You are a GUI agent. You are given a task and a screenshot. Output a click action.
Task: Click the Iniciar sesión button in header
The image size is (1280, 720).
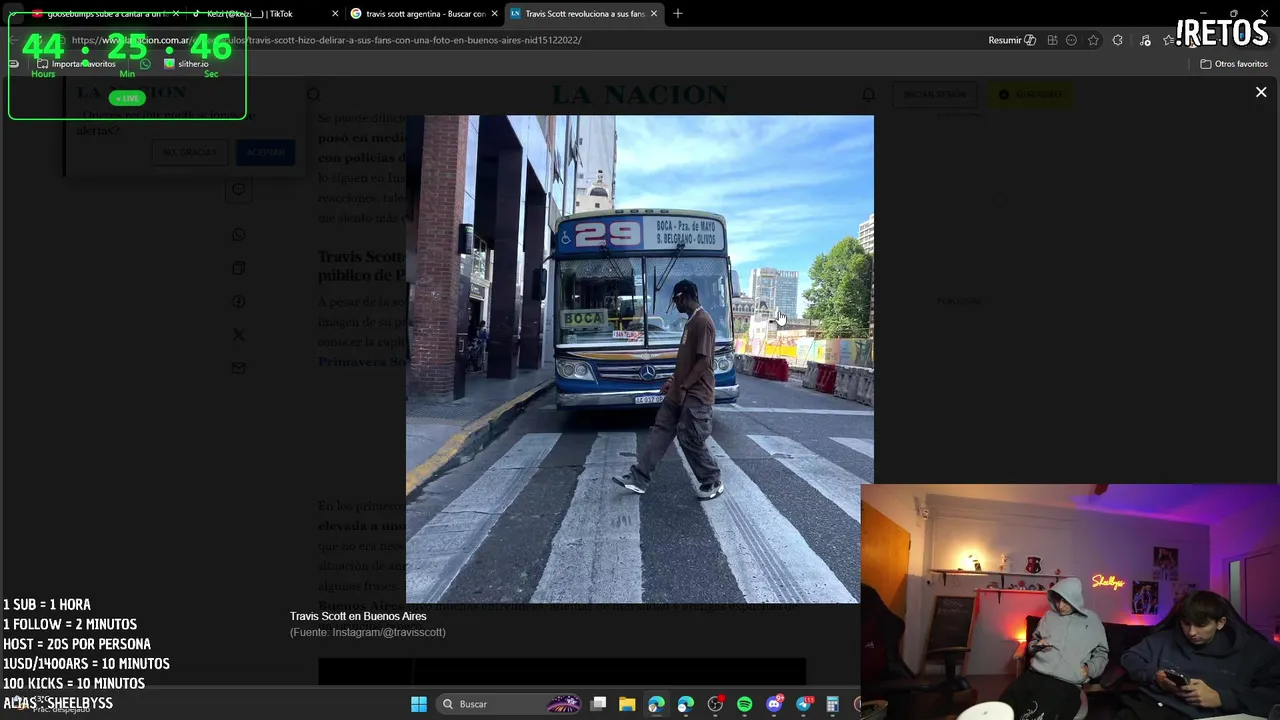[x=935, y=94]
